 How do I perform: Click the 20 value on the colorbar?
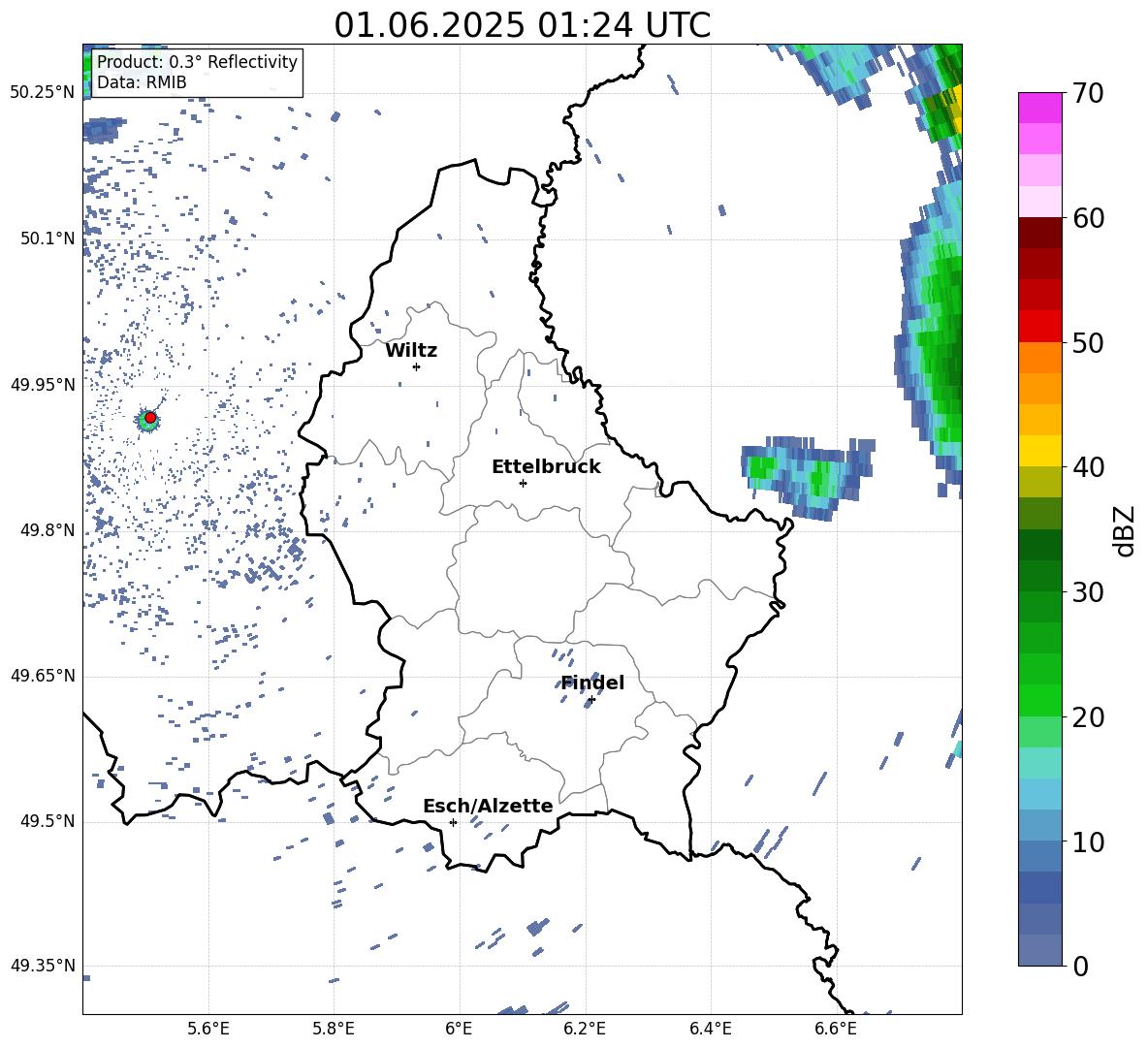[x=1087, y=717]
